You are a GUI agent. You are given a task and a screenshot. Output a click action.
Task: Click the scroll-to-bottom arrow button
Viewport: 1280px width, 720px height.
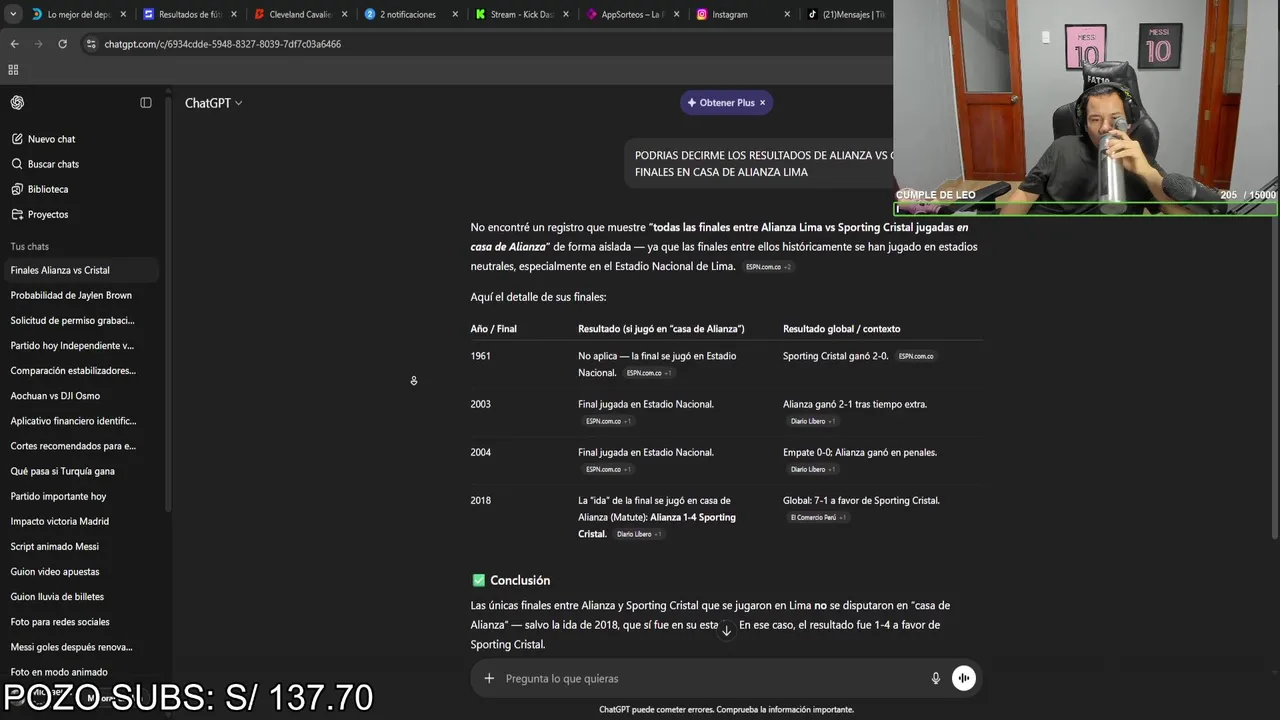pos(726,630)
